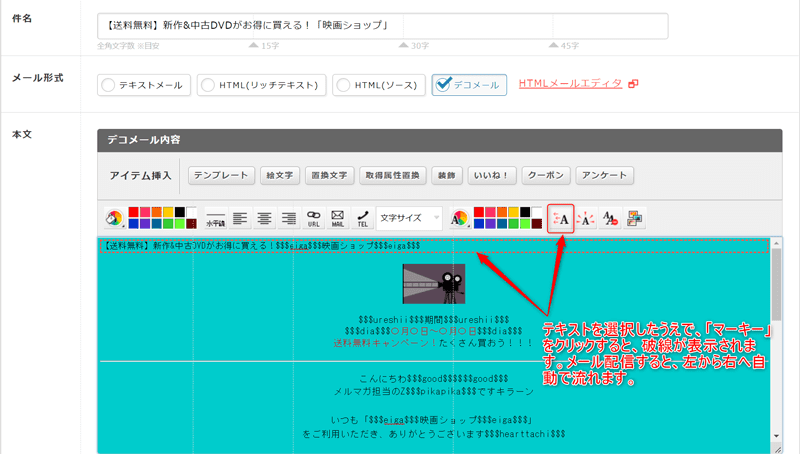This screenshot has width=800, height=454.
Task: Insert a URL link
Action: (313, 218)
